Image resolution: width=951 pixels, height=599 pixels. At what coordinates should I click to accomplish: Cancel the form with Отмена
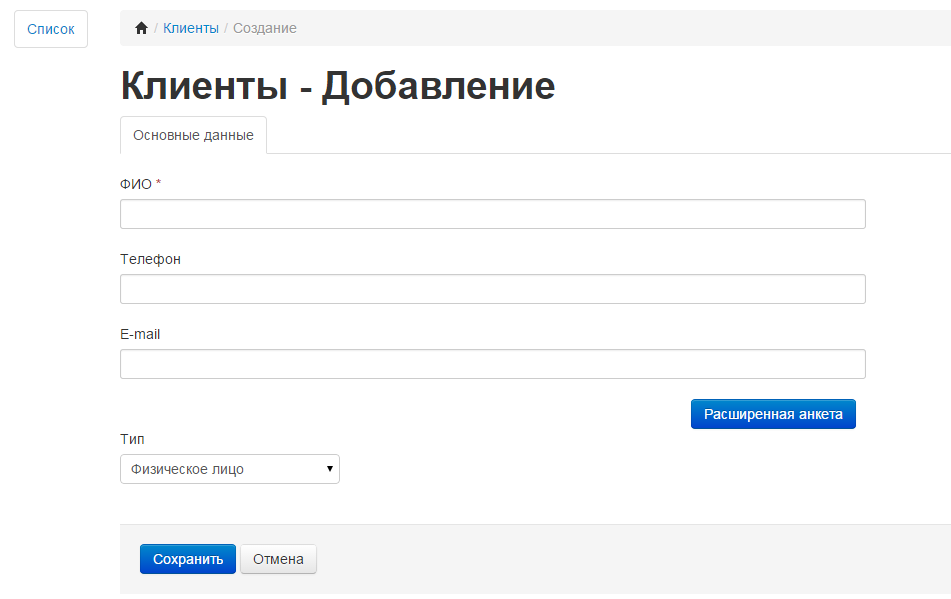pos(278,559)
